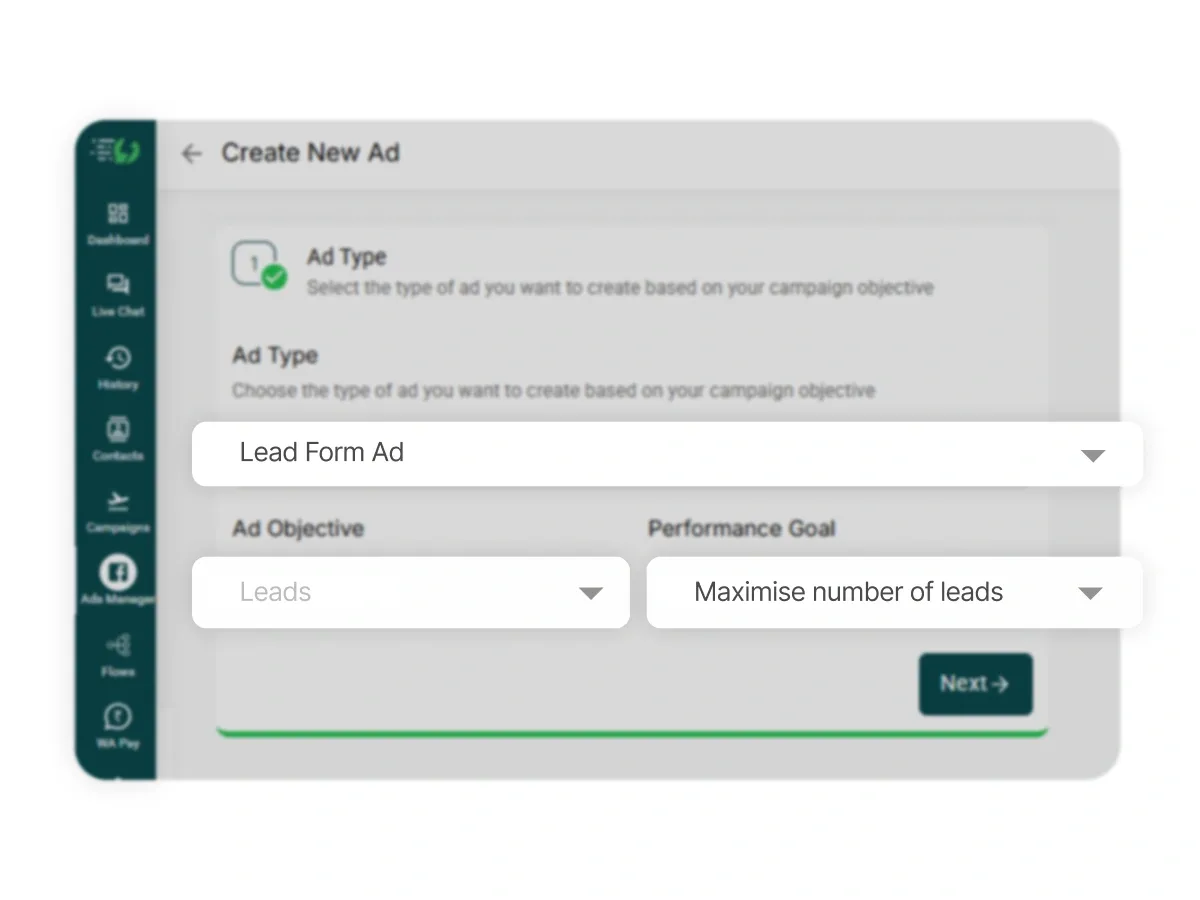Viewport: 1200px width, 900px height.
Task: Open the Flows section
Action: tap(117, 650)
